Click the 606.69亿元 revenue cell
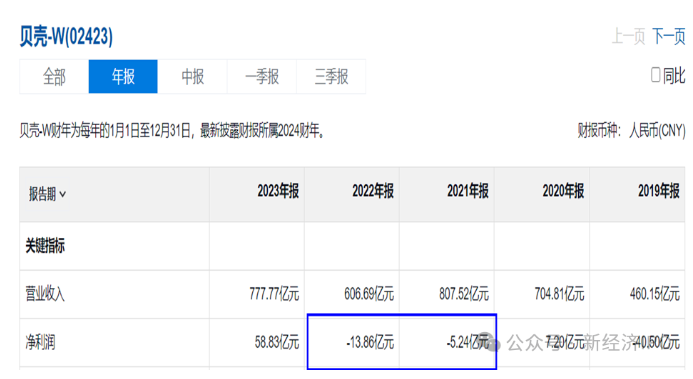The height and width of the screenshot is (379, 693). 369,294
